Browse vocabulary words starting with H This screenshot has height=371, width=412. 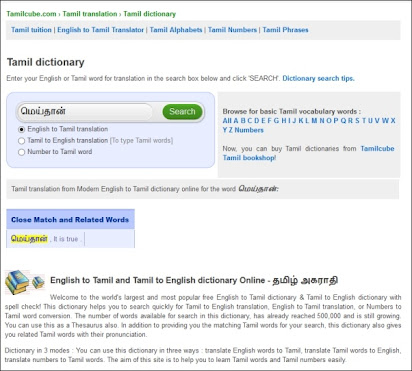[284, 121]
